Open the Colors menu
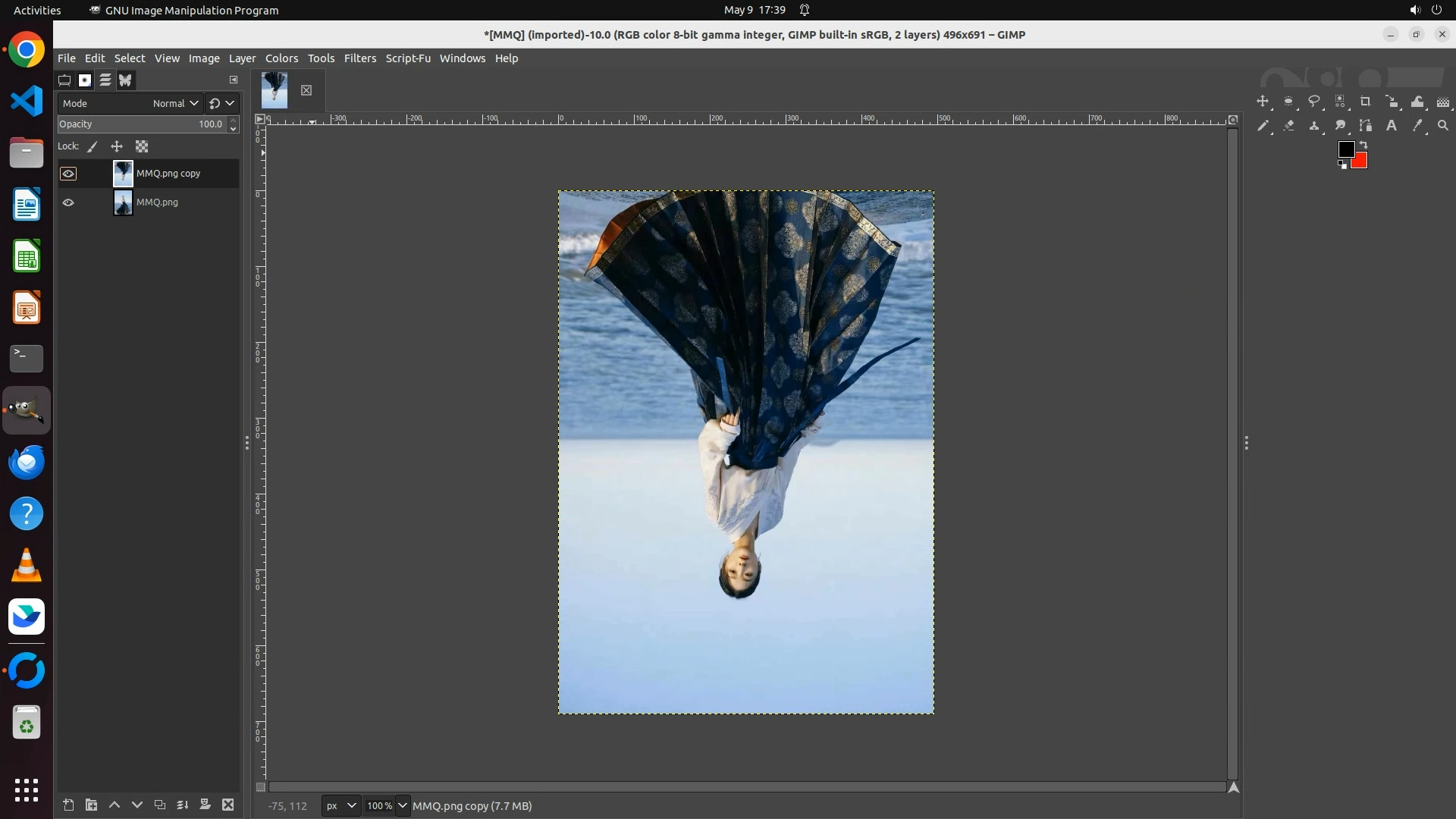1456x819 pixels. pyautogui.click(x=281, y=58)
